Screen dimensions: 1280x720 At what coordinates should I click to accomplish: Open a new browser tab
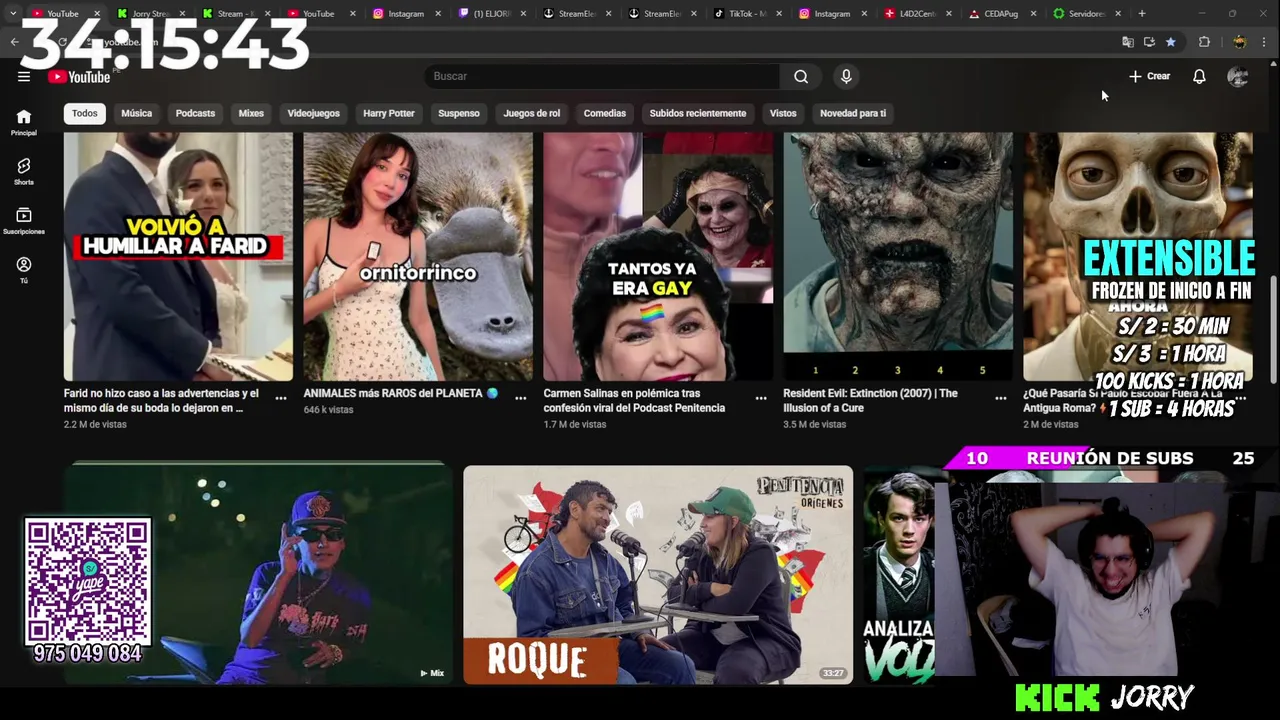(1142, 13)
